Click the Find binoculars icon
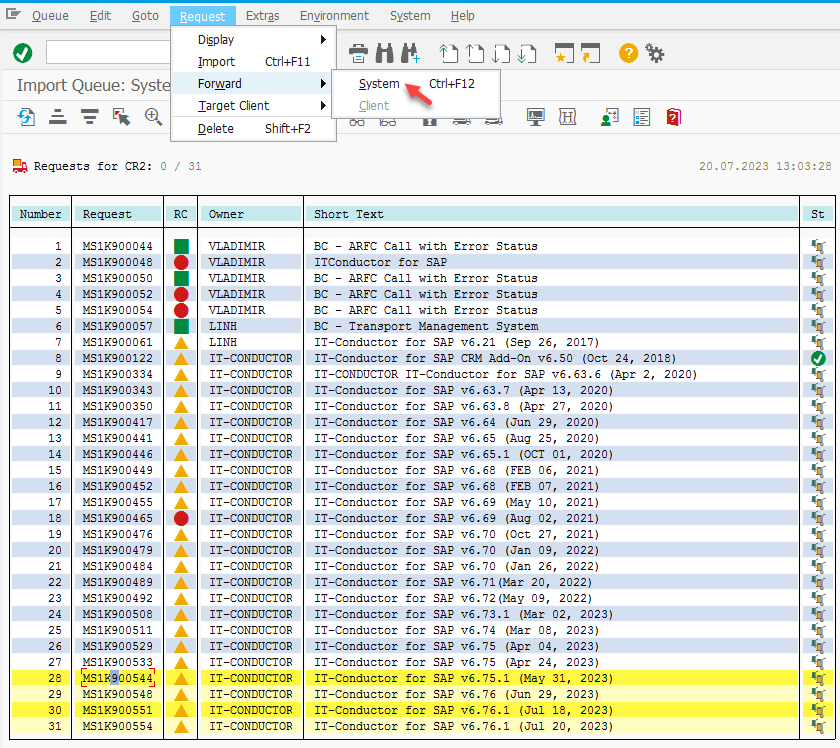Image resolution: width=840 pixels, height=748 pixels. pos(384,53)
